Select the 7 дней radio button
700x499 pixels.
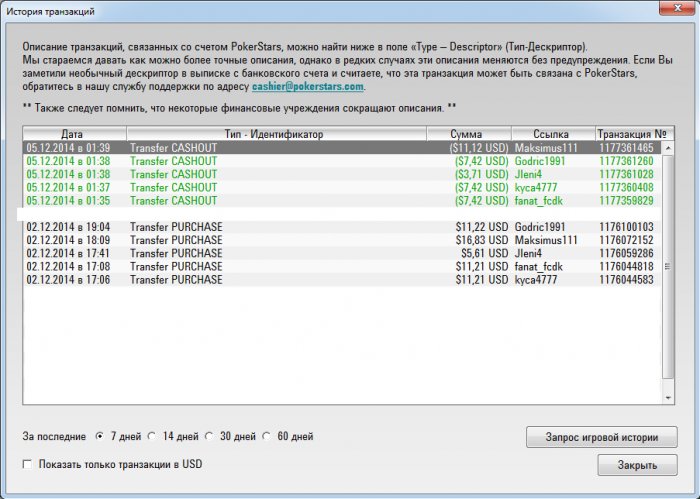tap(99, 437)
